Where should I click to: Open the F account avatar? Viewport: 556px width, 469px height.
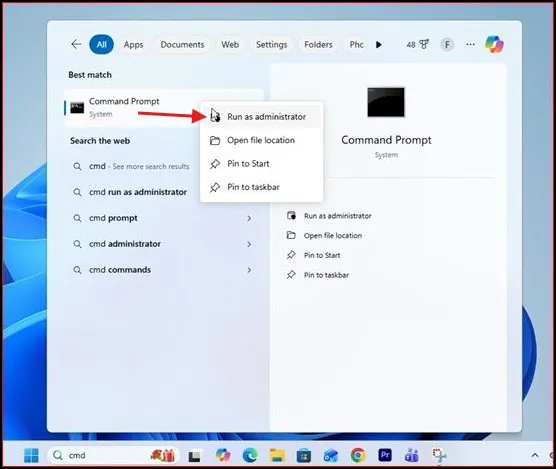coord(447,45)
